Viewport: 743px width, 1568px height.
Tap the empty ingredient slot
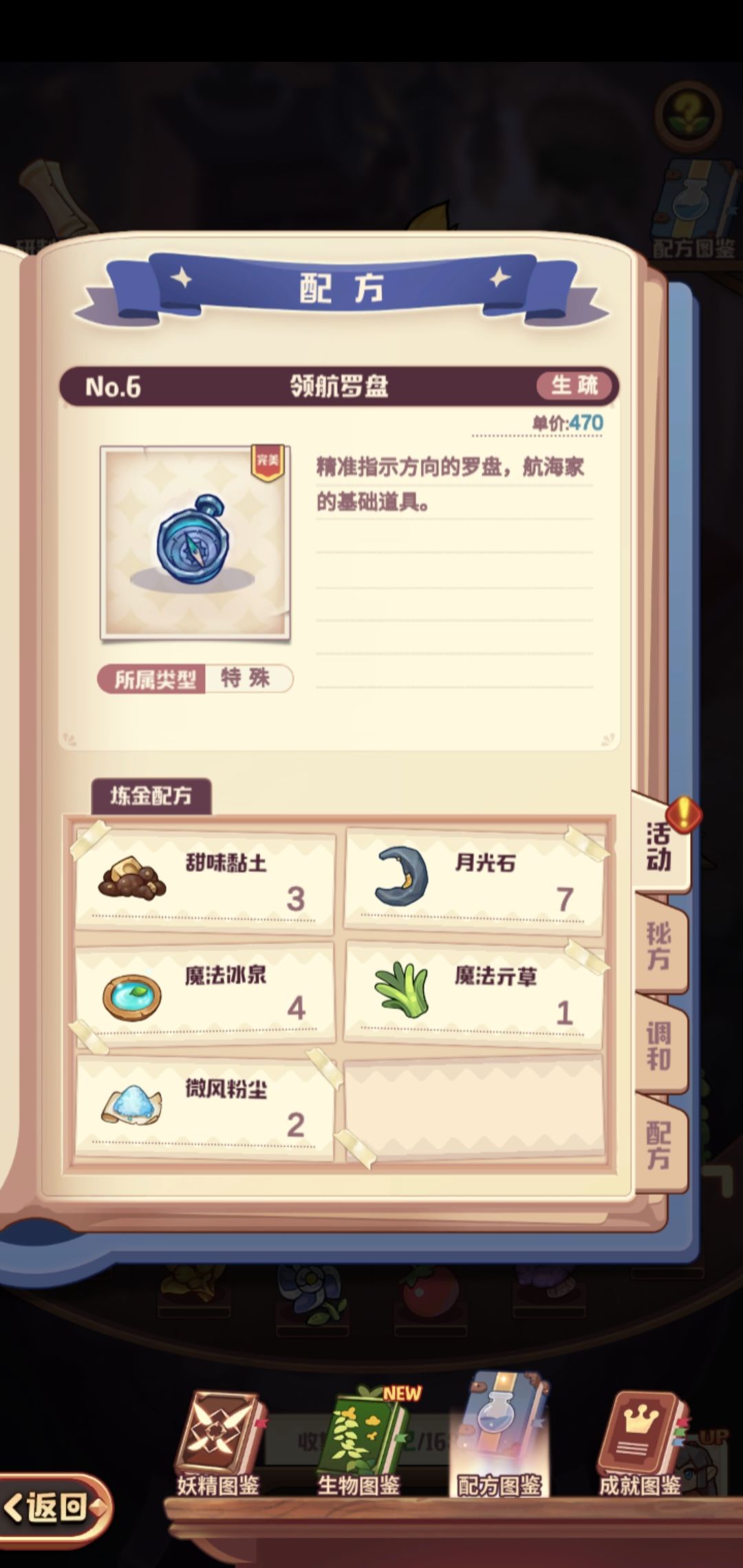click(x=474, y=1106)
